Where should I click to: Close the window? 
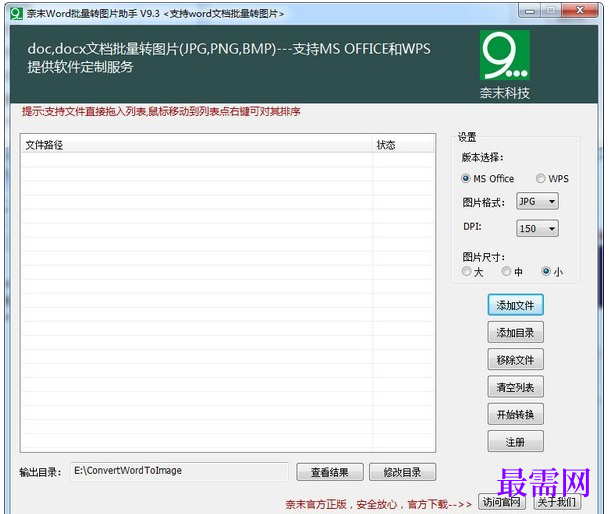pos(580,11)
